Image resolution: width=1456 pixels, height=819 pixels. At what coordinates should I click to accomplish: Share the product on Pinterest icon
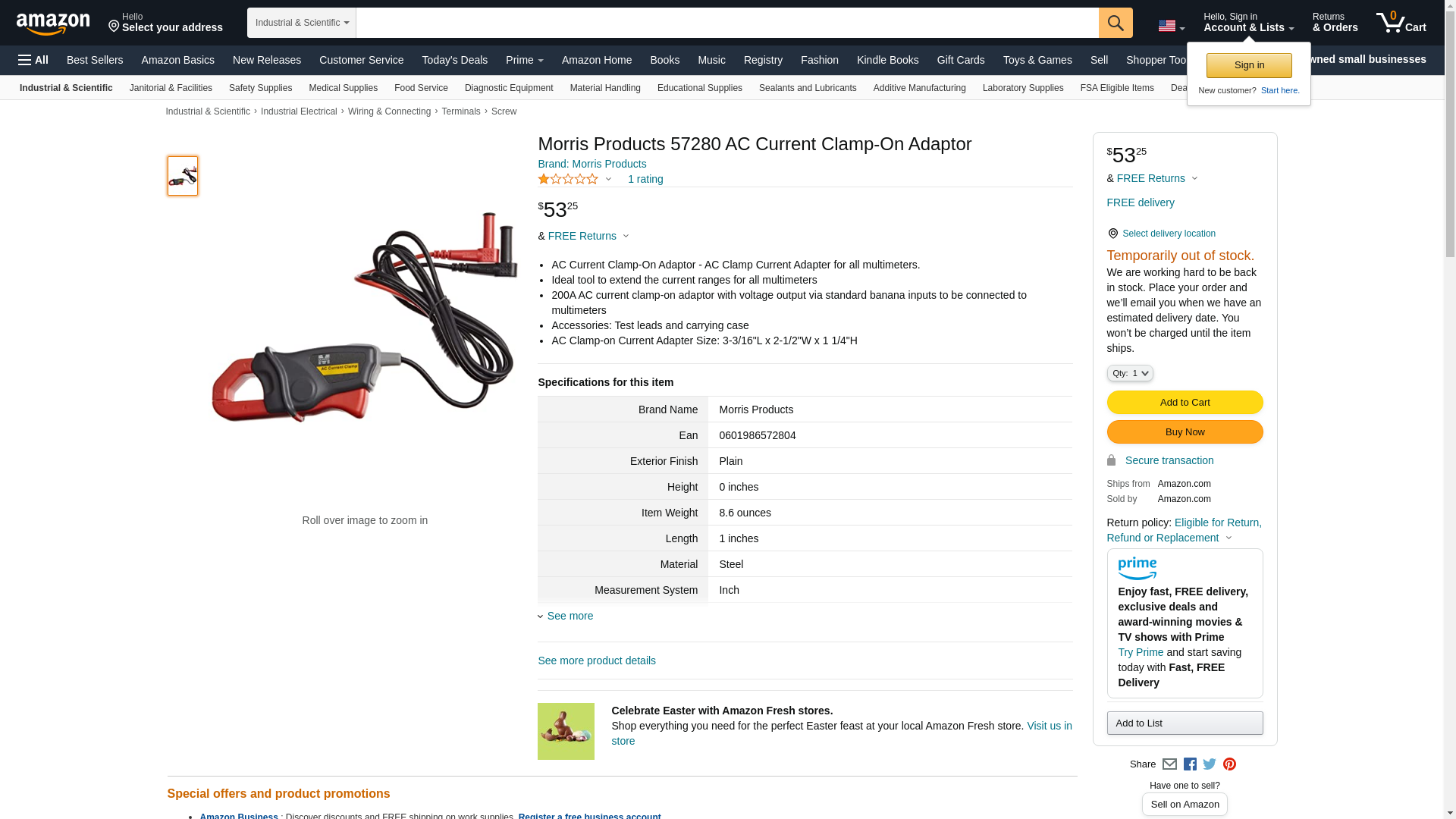click(x=1229, y=764)
